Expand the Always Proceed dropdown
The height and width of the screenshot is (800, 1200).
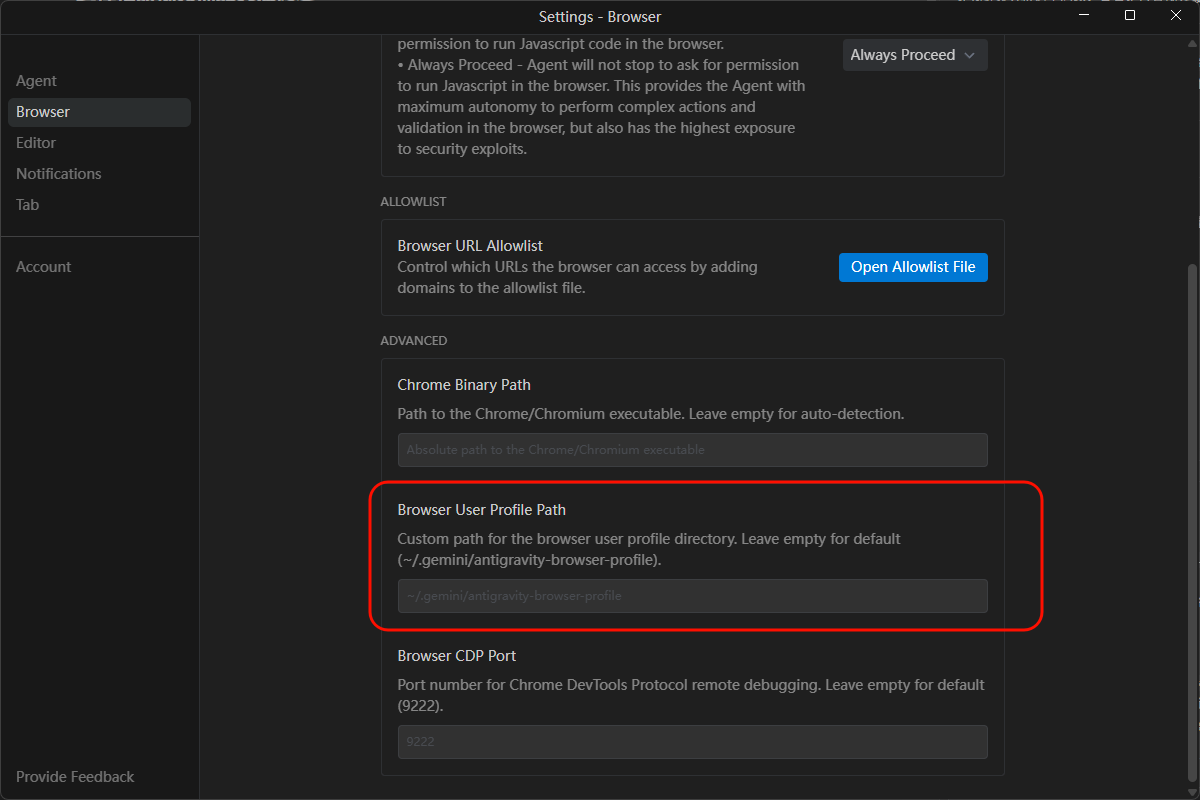915,55
